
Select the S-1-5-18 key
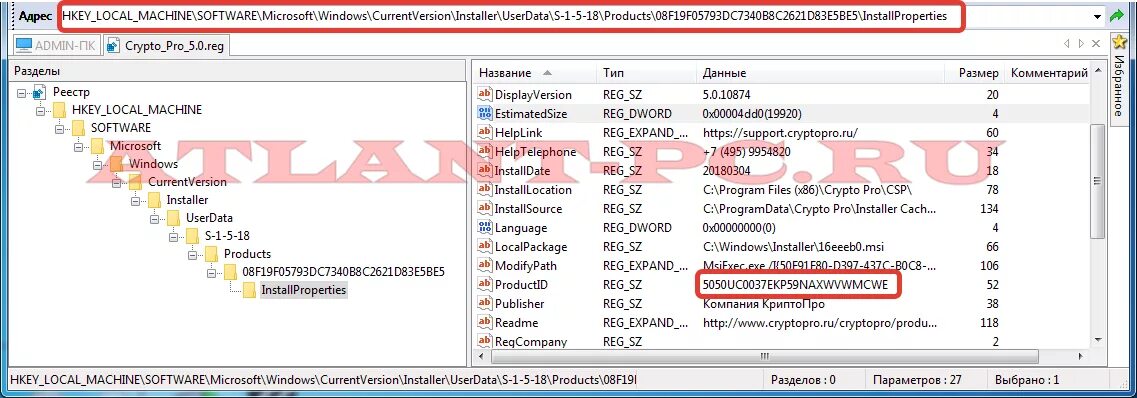[227, 236]
